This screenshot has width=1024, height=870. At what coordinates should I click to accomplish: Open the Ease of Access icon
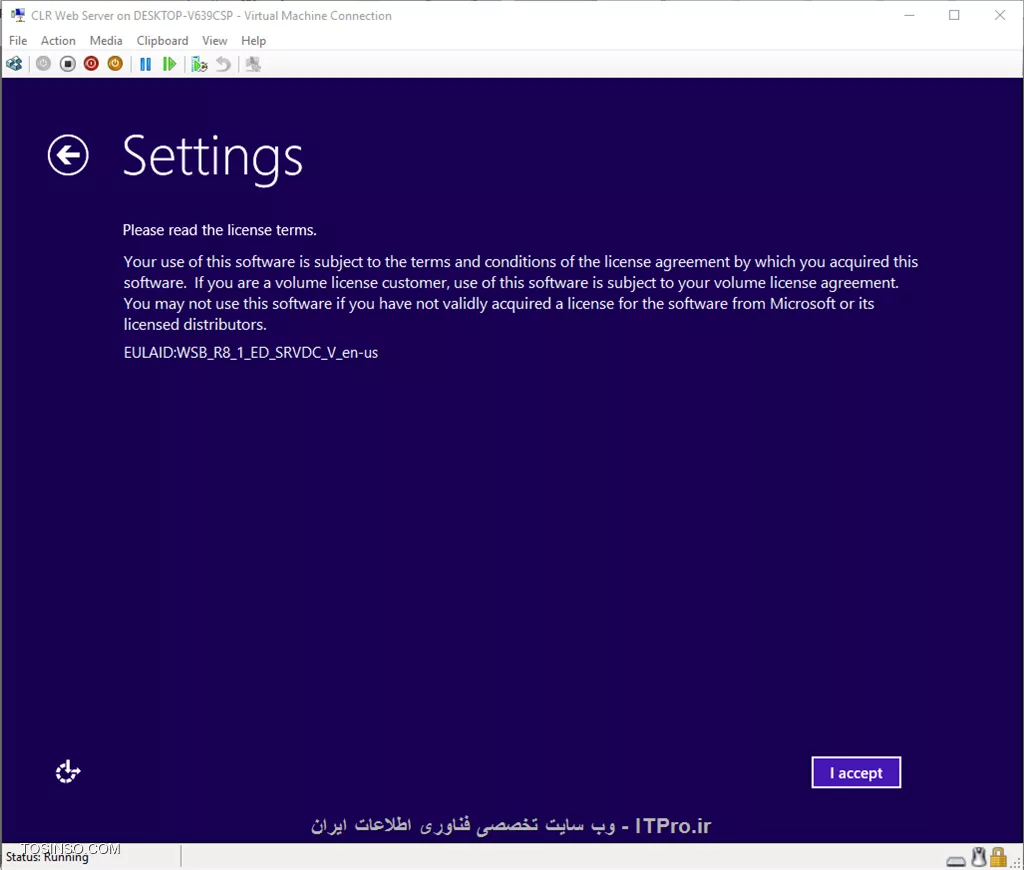coord(67,772)
